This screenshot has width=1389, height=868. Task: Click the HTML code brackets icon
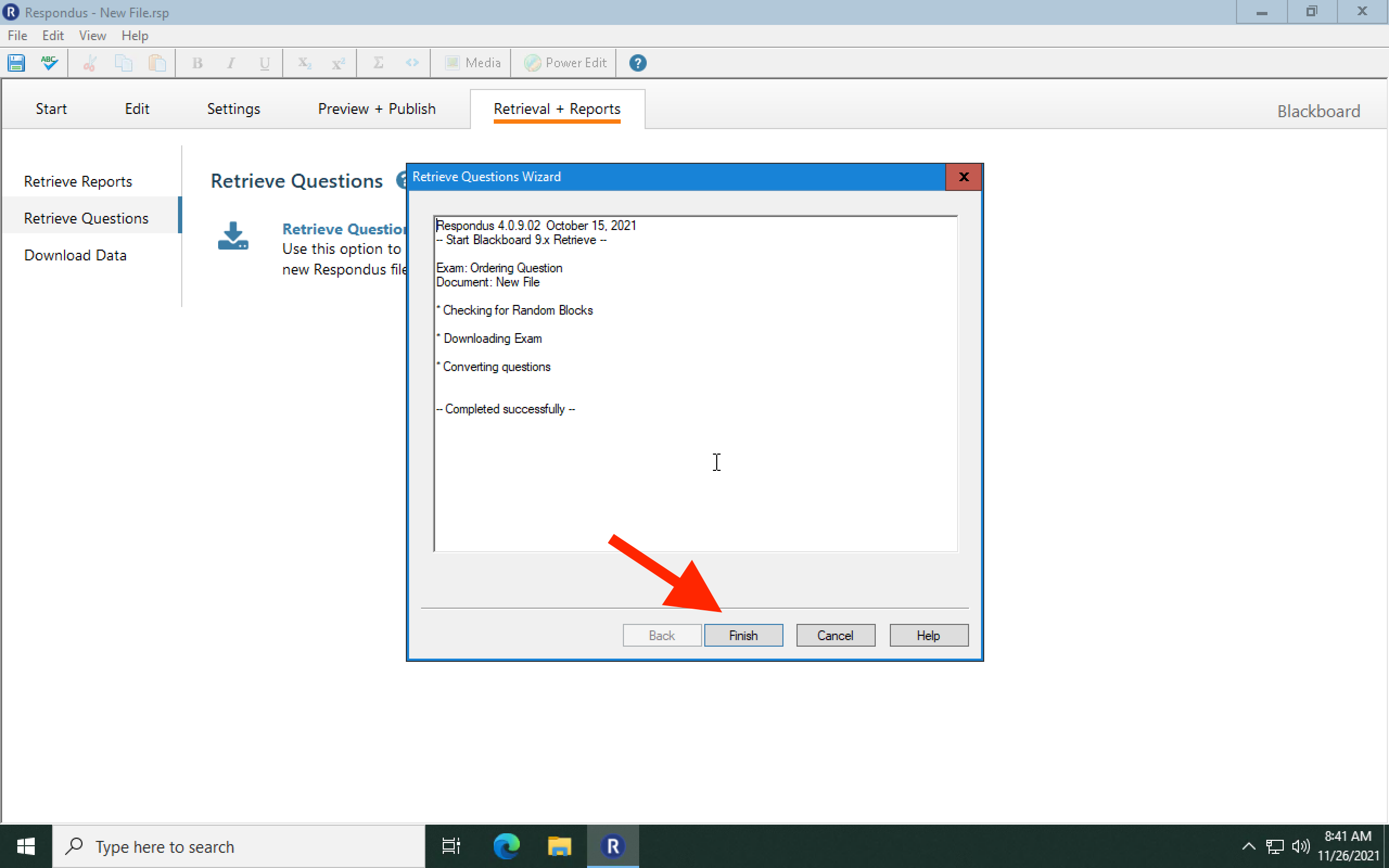click(412, 62)
